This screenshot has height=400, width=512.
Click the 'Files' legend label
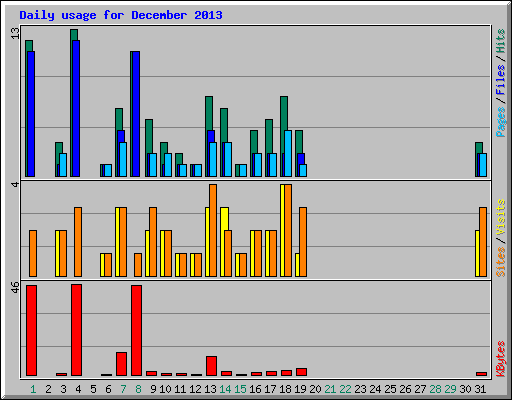point(501,79)
